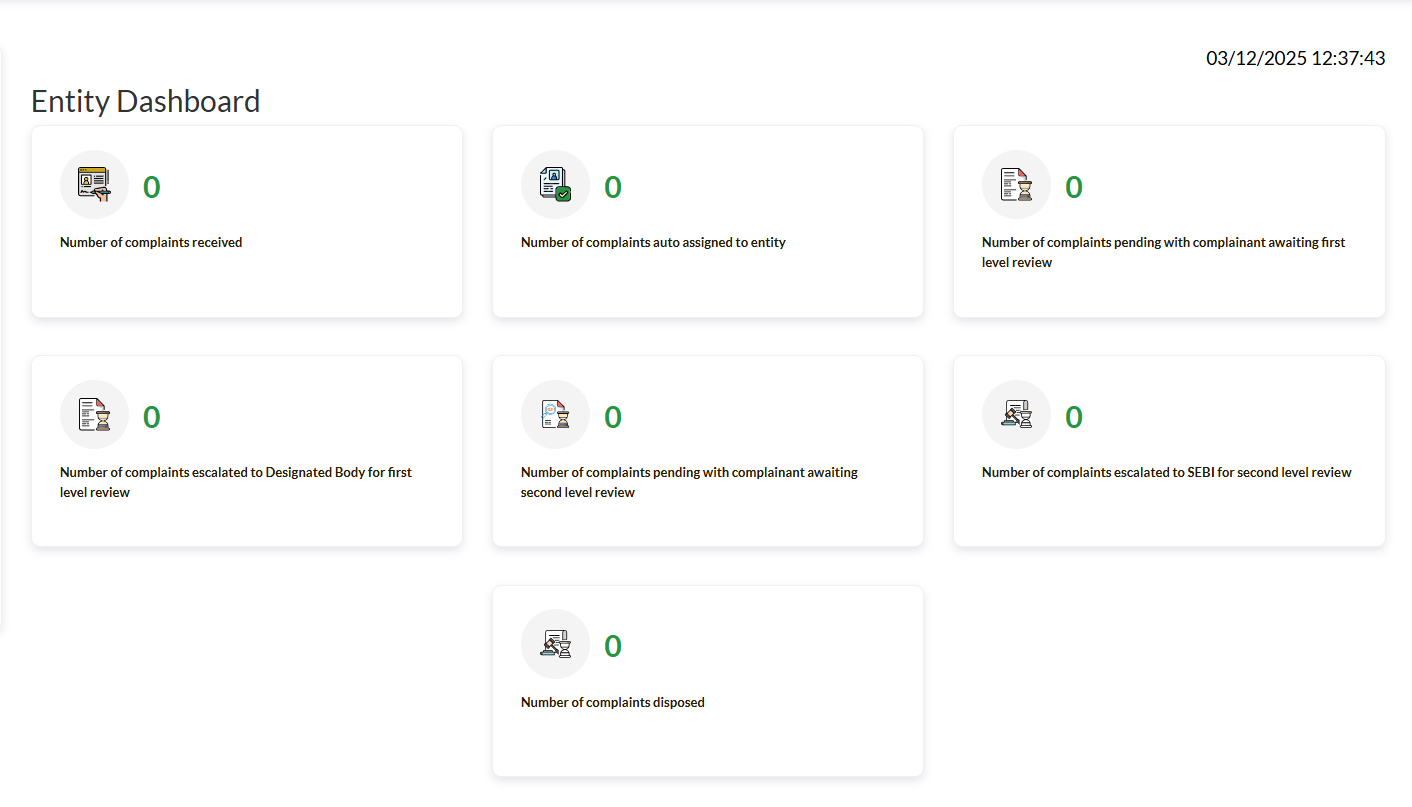Click the Entity Dashboard heading

point(146,101)
